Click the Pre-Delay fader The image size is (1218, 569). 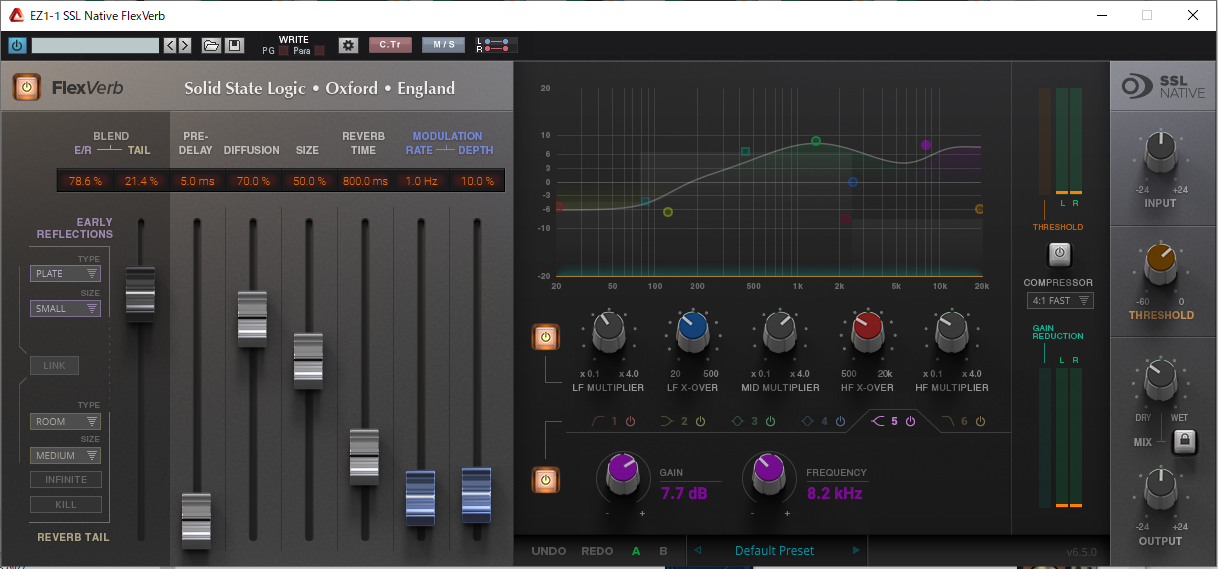tap(196, 520)
